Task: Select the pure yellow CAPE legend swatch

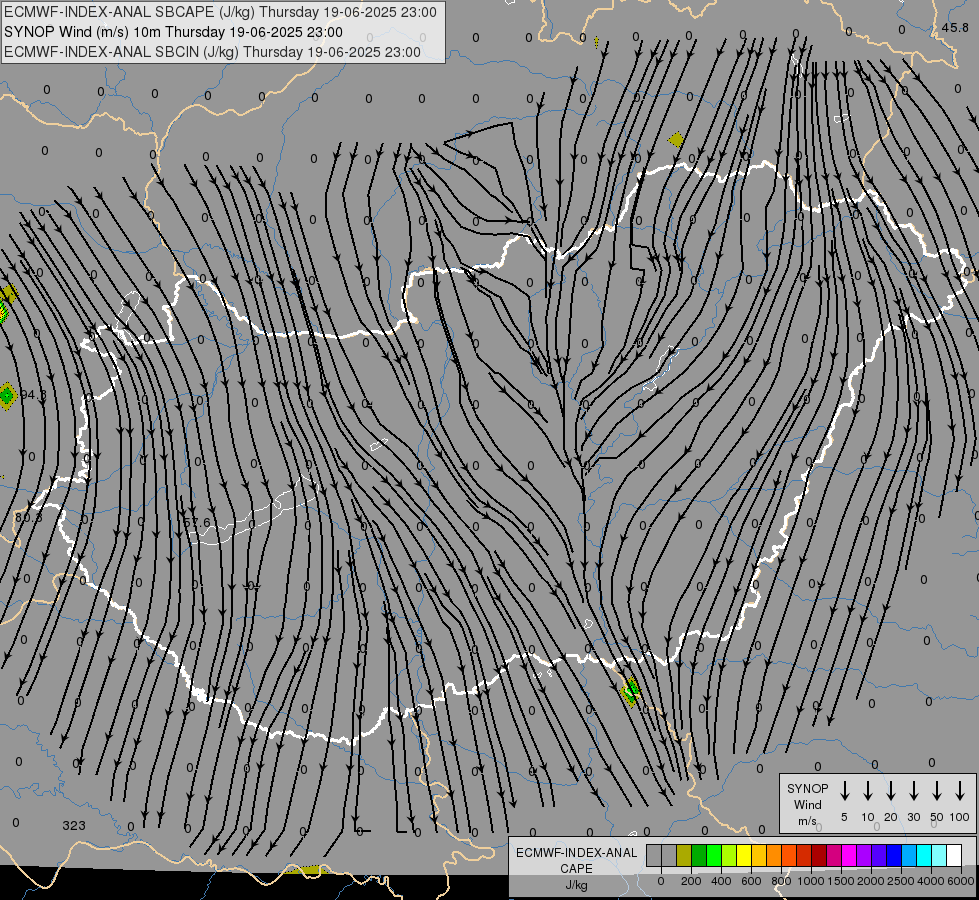Action: pyautogui.click(x=744, y=855)
